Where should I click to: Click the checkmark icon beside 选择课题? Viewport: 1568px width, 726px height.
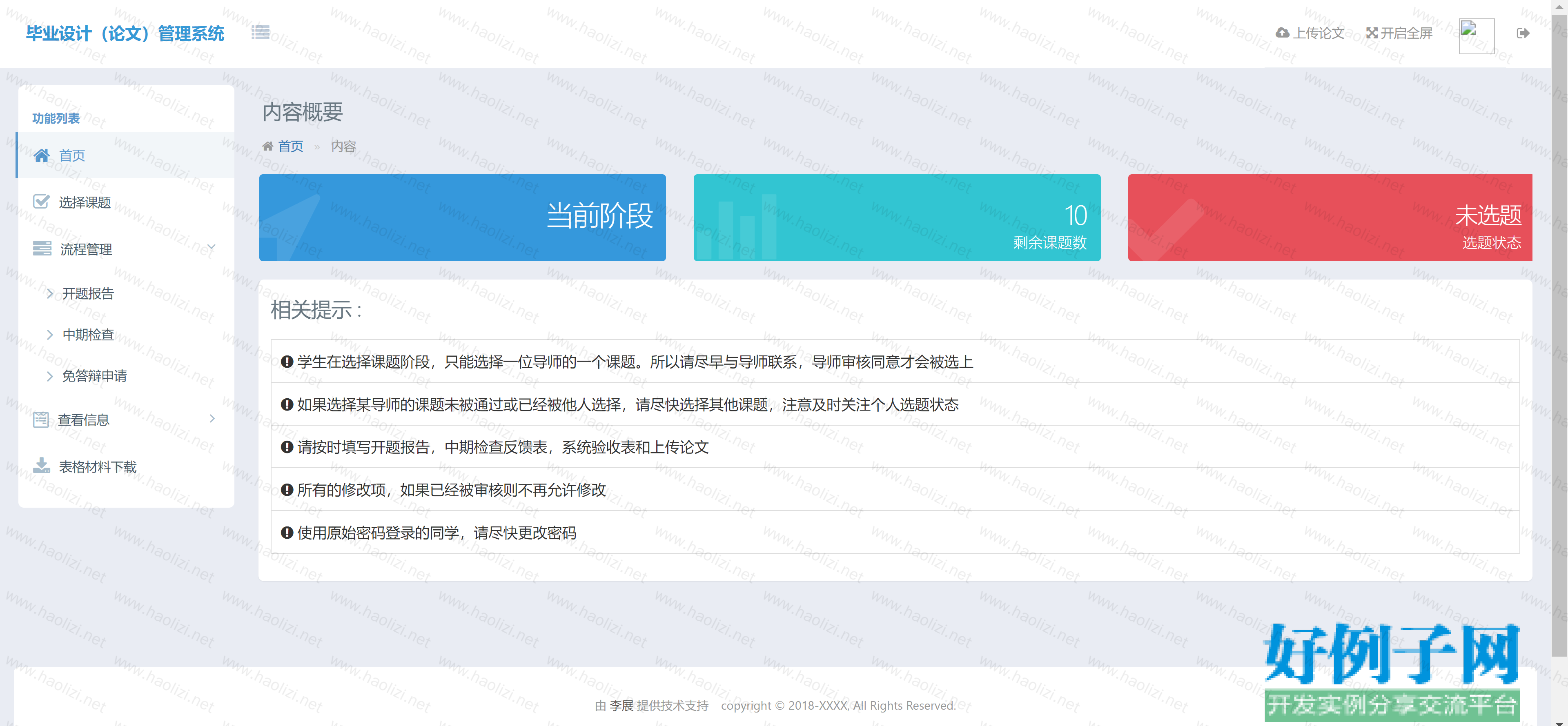point(41,202)
